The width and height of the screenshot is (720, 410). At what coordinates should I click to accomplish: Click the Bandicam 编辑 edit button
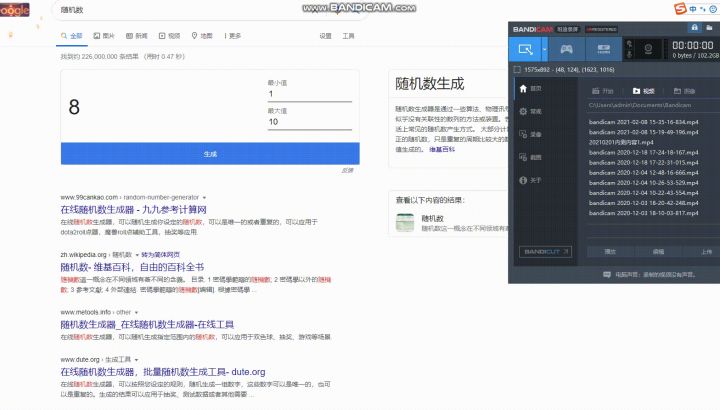658,252
